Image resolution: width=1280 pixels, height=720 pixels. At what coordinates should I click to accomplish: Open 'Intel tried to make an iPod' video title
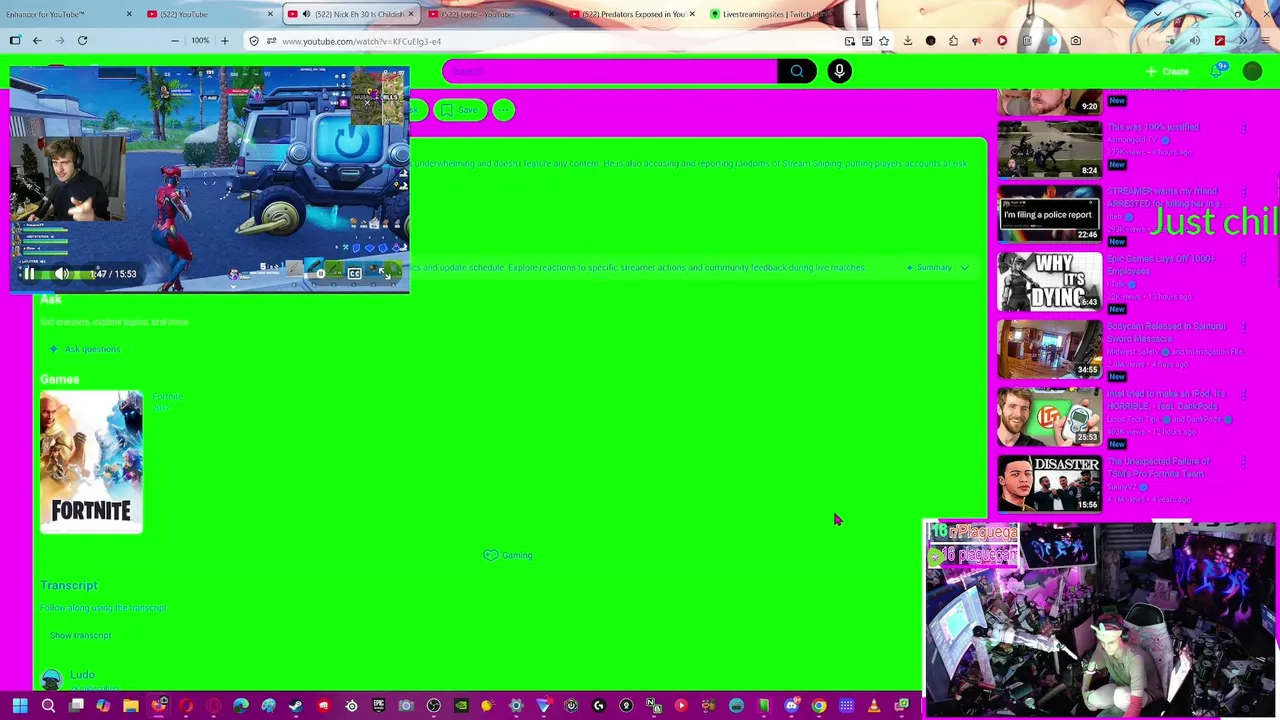(1166, 400)
